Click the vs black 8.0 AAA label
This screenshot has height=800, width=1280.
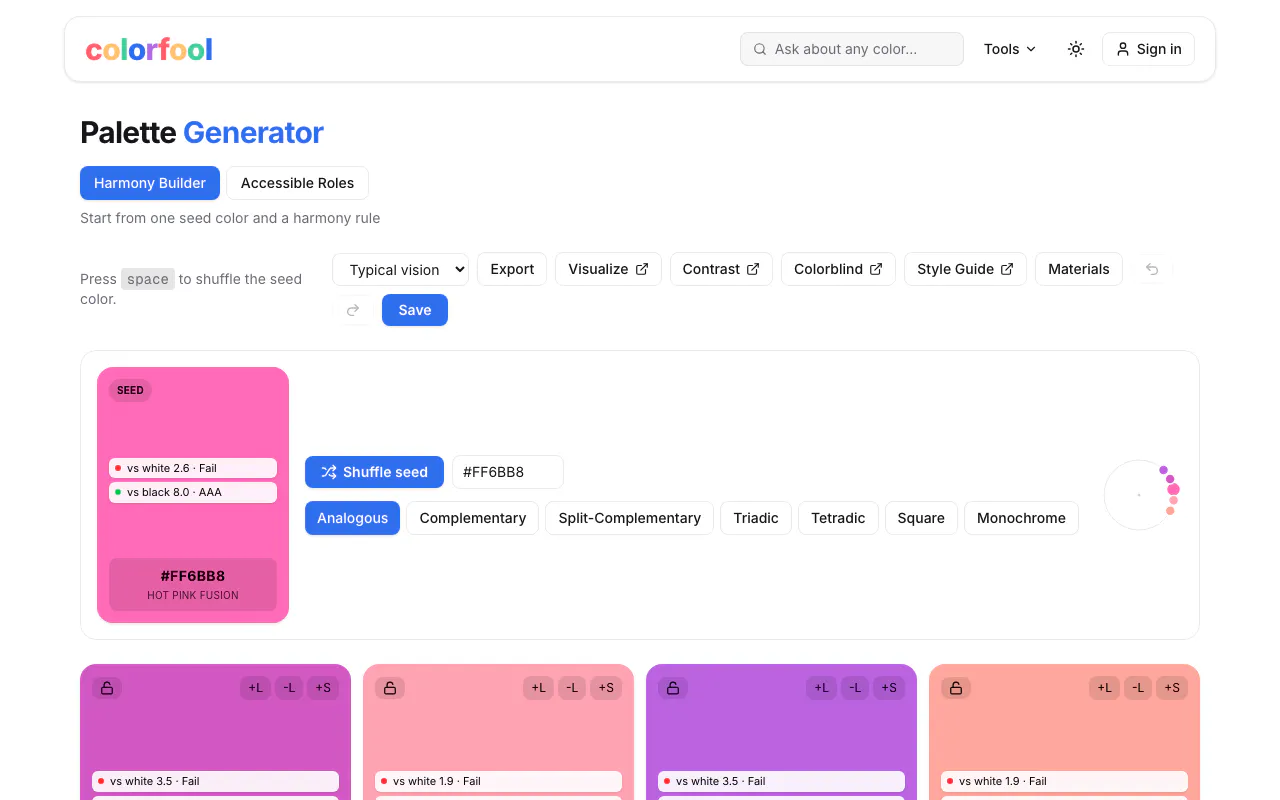pos(193,492)
